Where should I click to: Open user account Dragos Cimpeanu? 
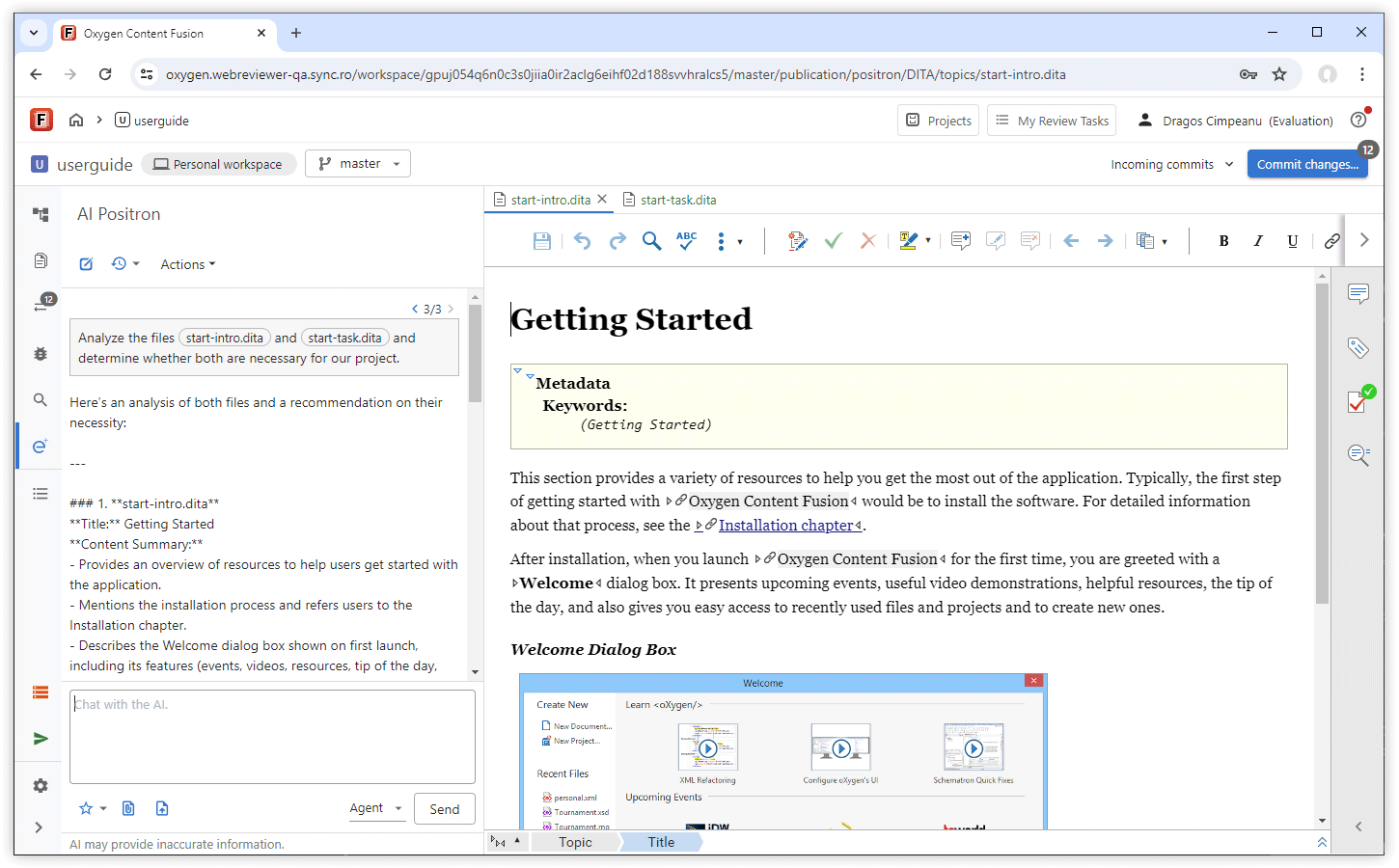click(1236, 121)
